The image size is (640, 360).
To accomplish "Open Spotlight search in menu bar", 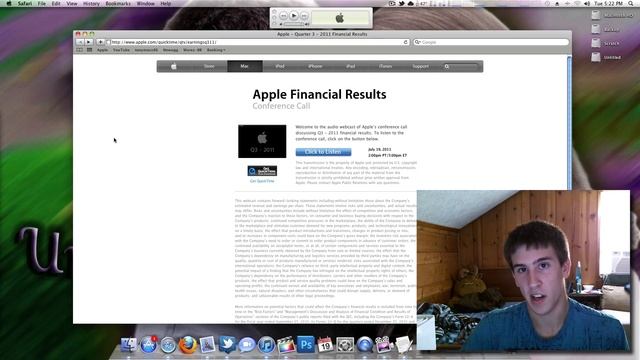I will tap(631, 3).
